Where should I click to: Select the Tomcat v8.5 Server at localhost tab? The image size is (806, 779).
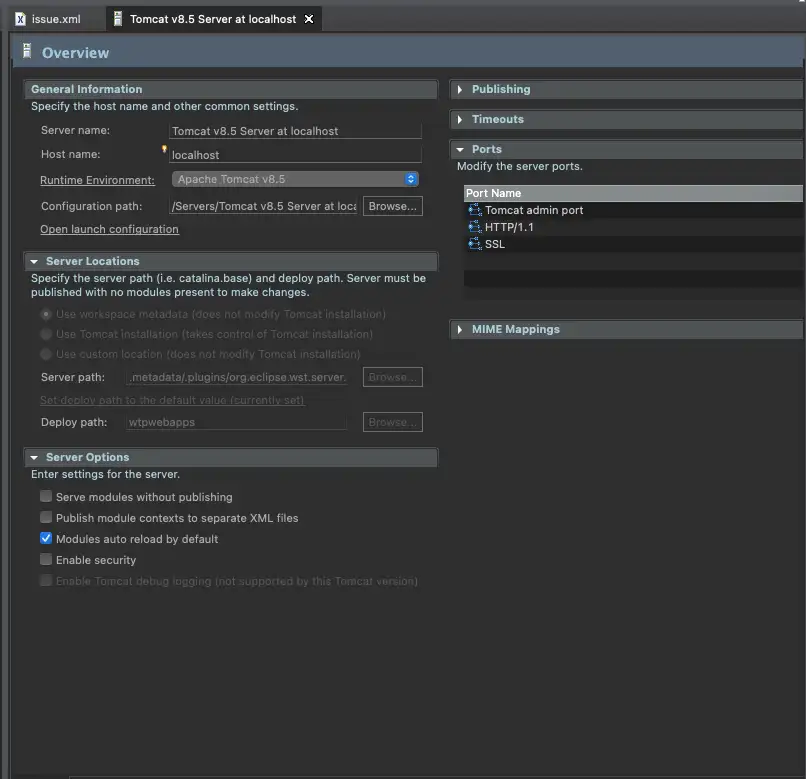[x=212, y=19]
